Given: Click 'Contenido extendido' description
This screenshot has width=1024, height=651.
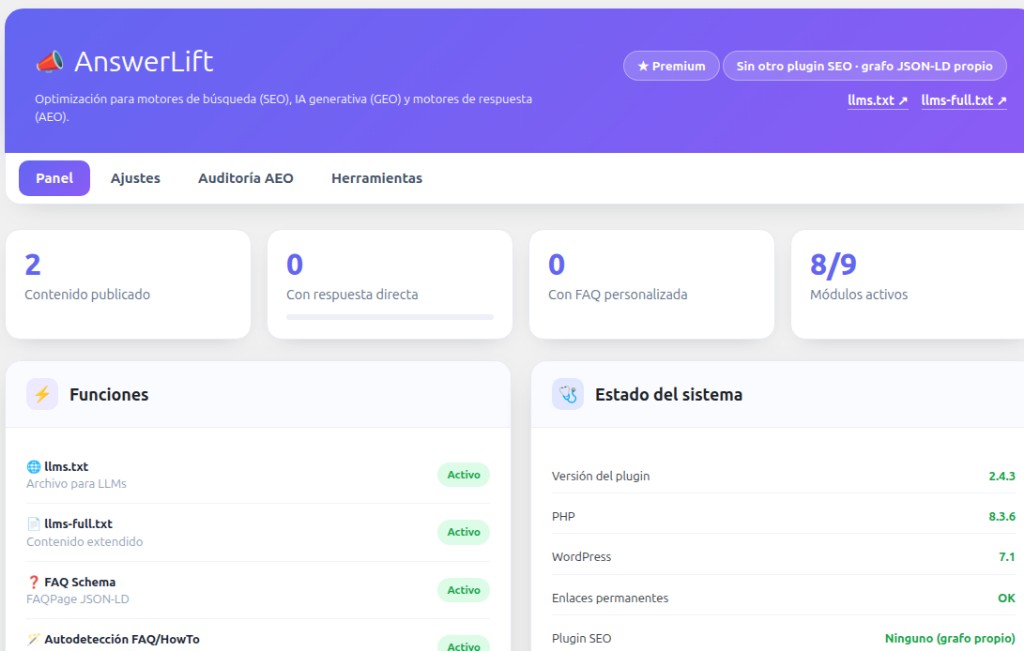Looking at the screenshot, I should [x=84, y=542].
